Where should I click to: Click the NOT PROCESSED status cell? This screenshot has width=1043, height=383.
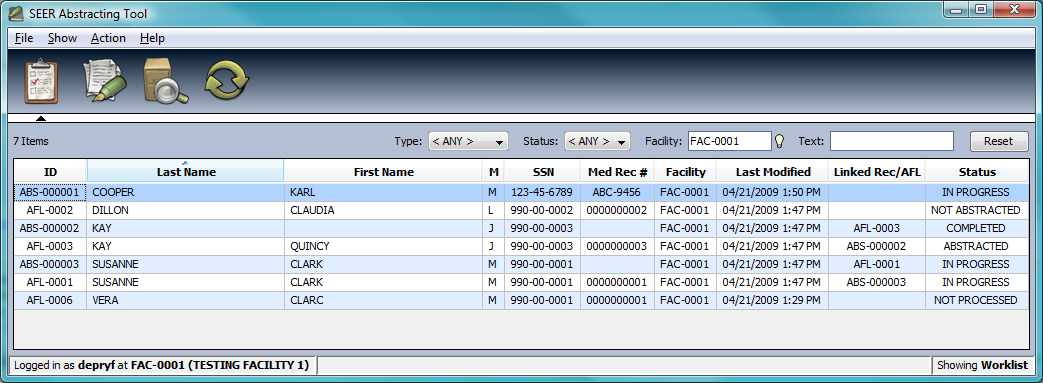coord(977,300)
